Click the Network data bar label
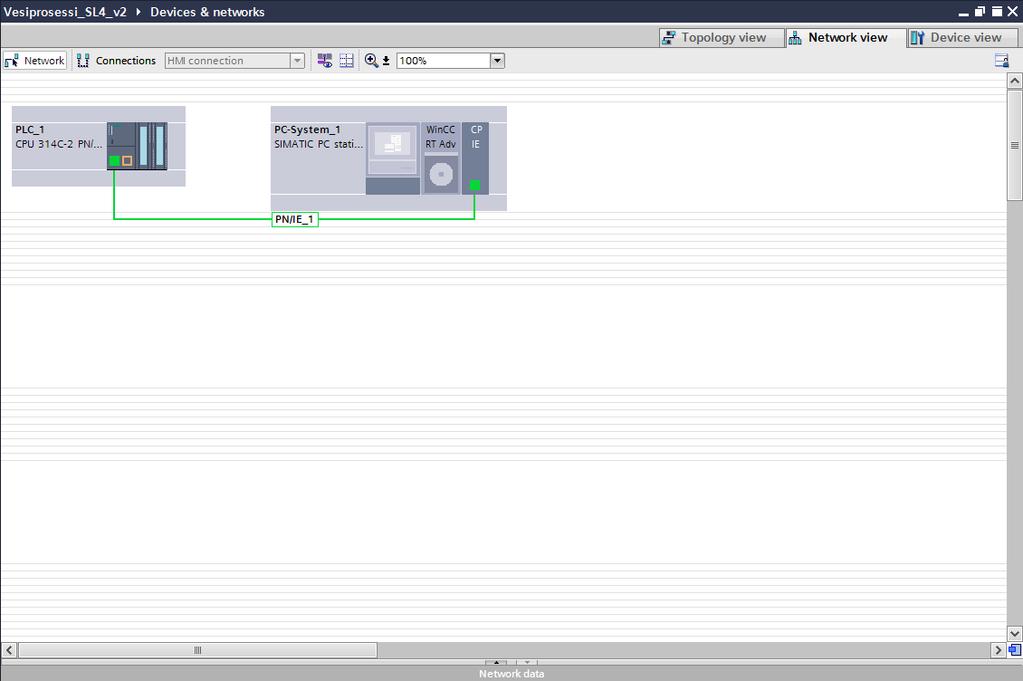The width and height of the screenshot is (1023, 681). tap(512, 674)
